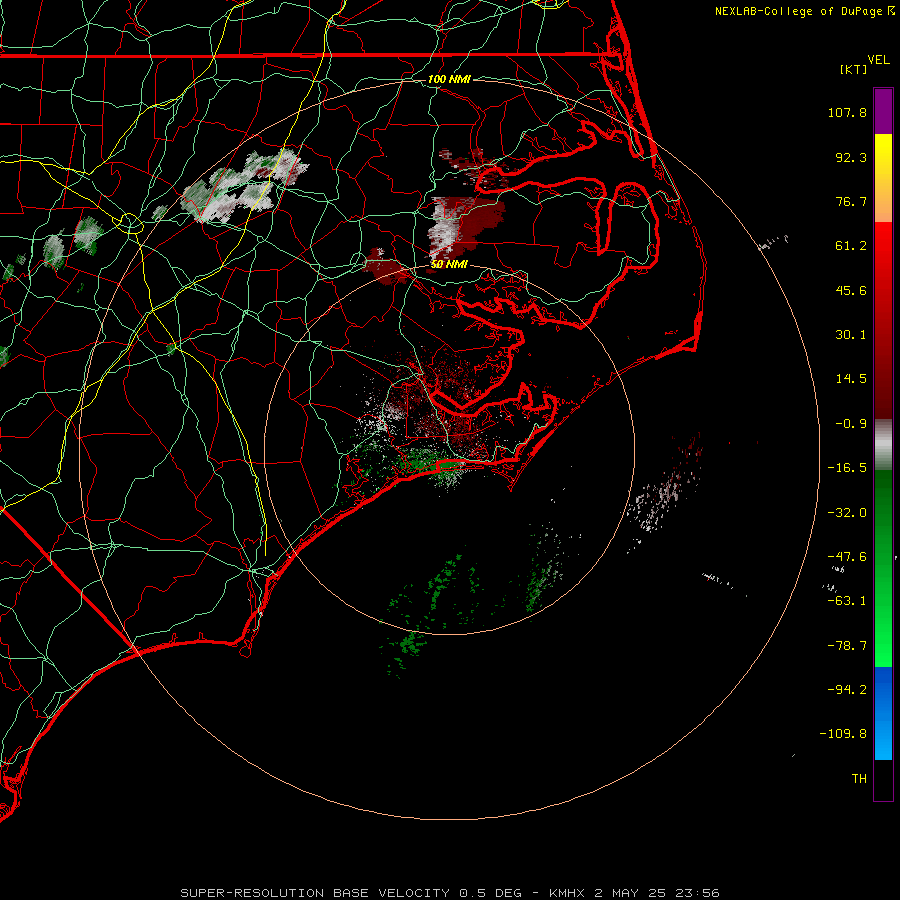Click the 14.5 legend value

tap(851, 379)
